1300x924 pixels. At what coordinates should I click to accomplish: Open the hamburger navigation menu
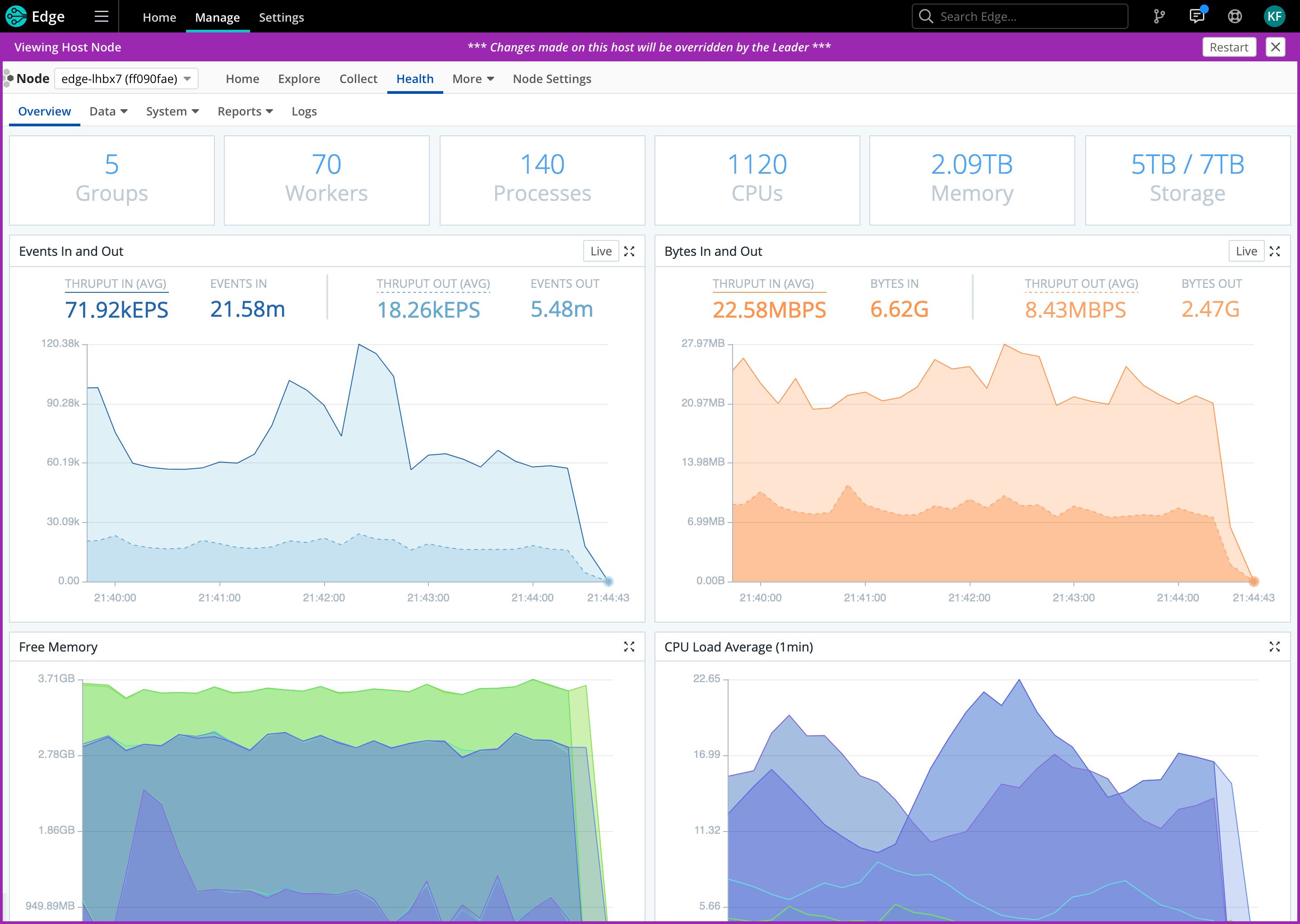pyautogui.click(x=101, y=17)
